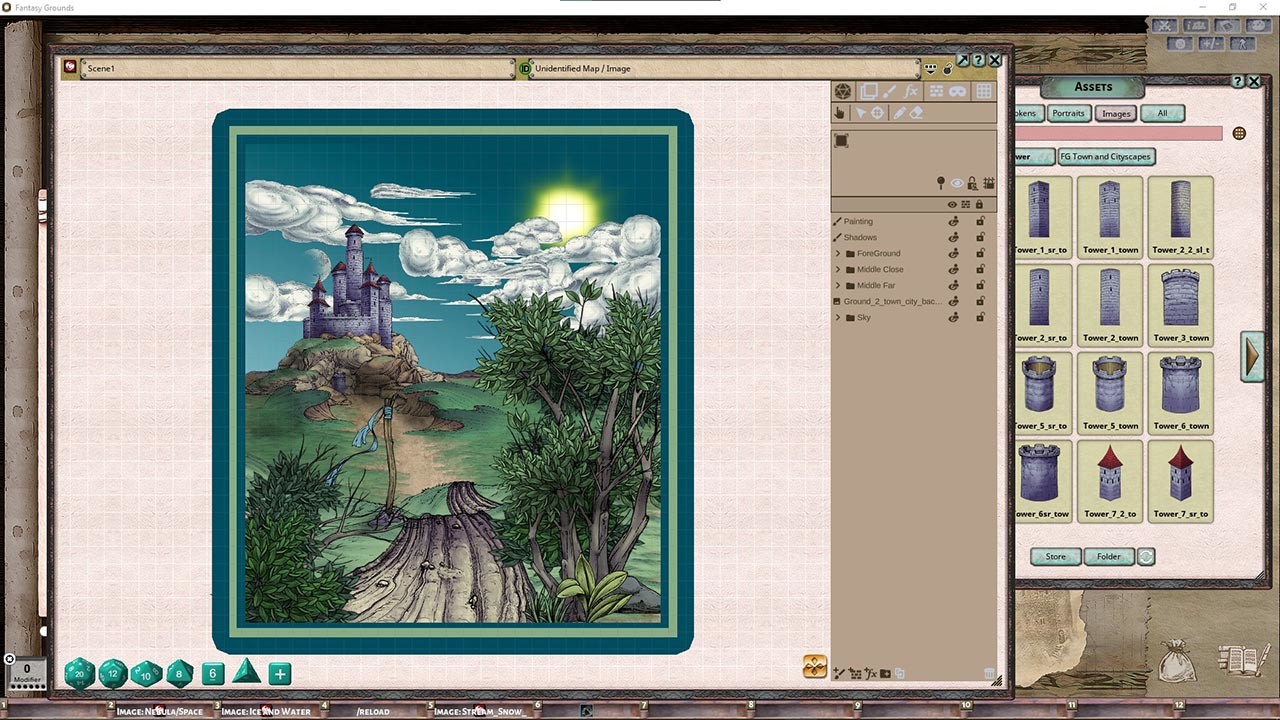Click the Folder button in Assets
The height and width of the screenshot is (720, 1280).
coord(1108,556)
